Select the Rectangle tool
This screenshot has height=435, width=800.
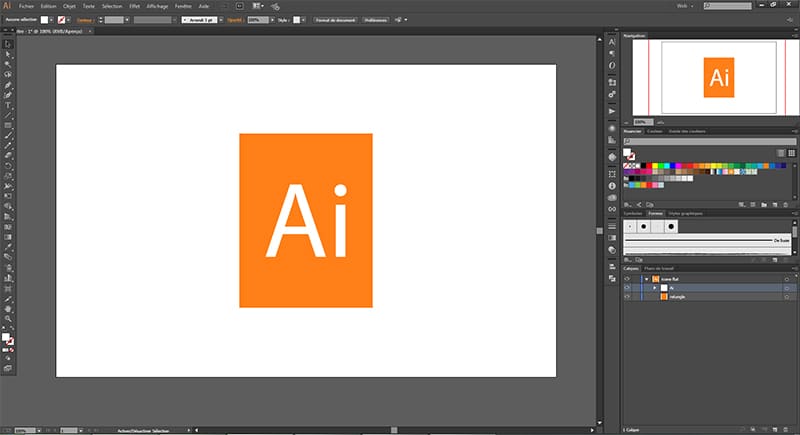(8, 125)
